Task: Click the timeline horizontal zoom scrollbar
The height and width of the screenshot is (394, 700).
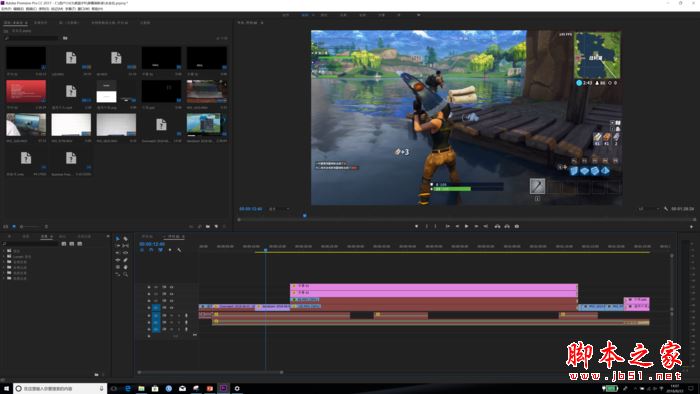Action: [x=210, y=372]
